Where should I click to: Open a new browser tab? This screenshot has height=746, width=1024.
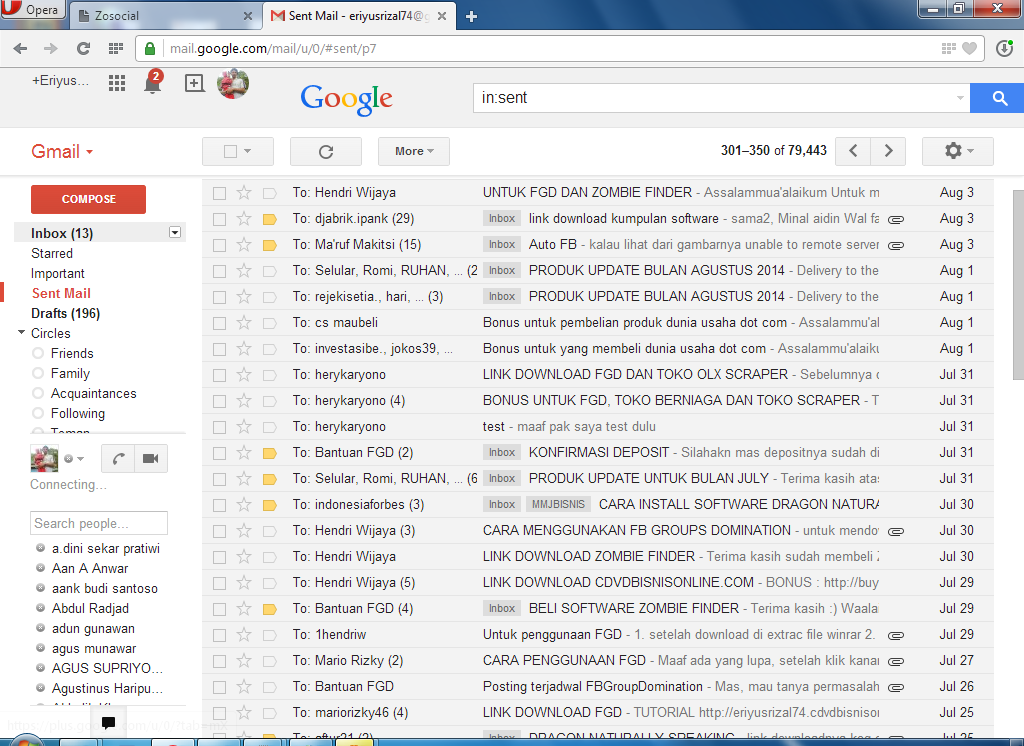[471, 16]
